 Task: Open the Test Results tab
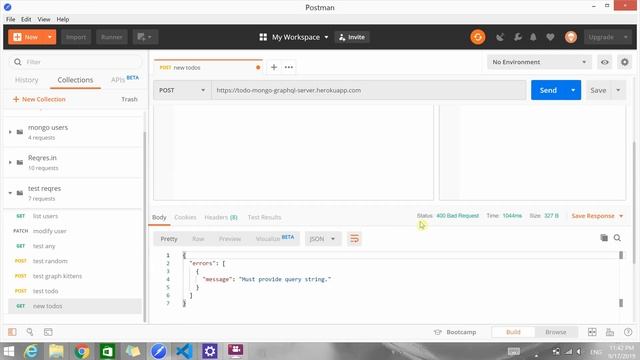[264, 217]
